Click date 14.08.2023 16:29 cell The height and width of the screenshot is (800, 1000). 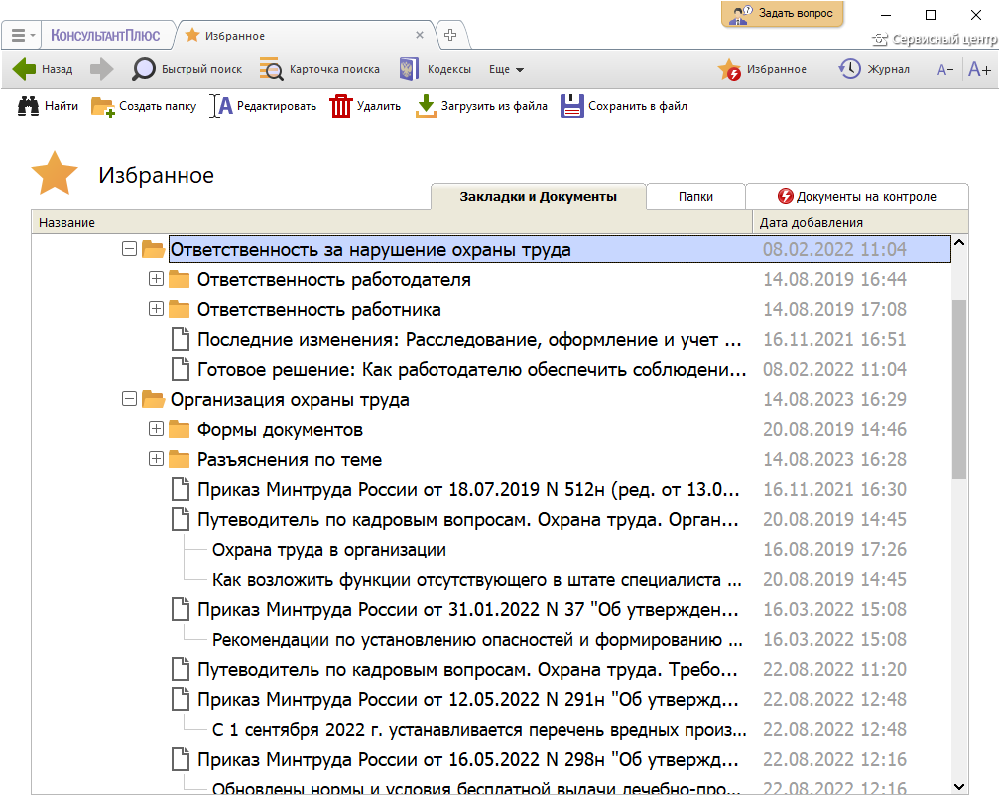pyautogui.click(x=835, y=399)
